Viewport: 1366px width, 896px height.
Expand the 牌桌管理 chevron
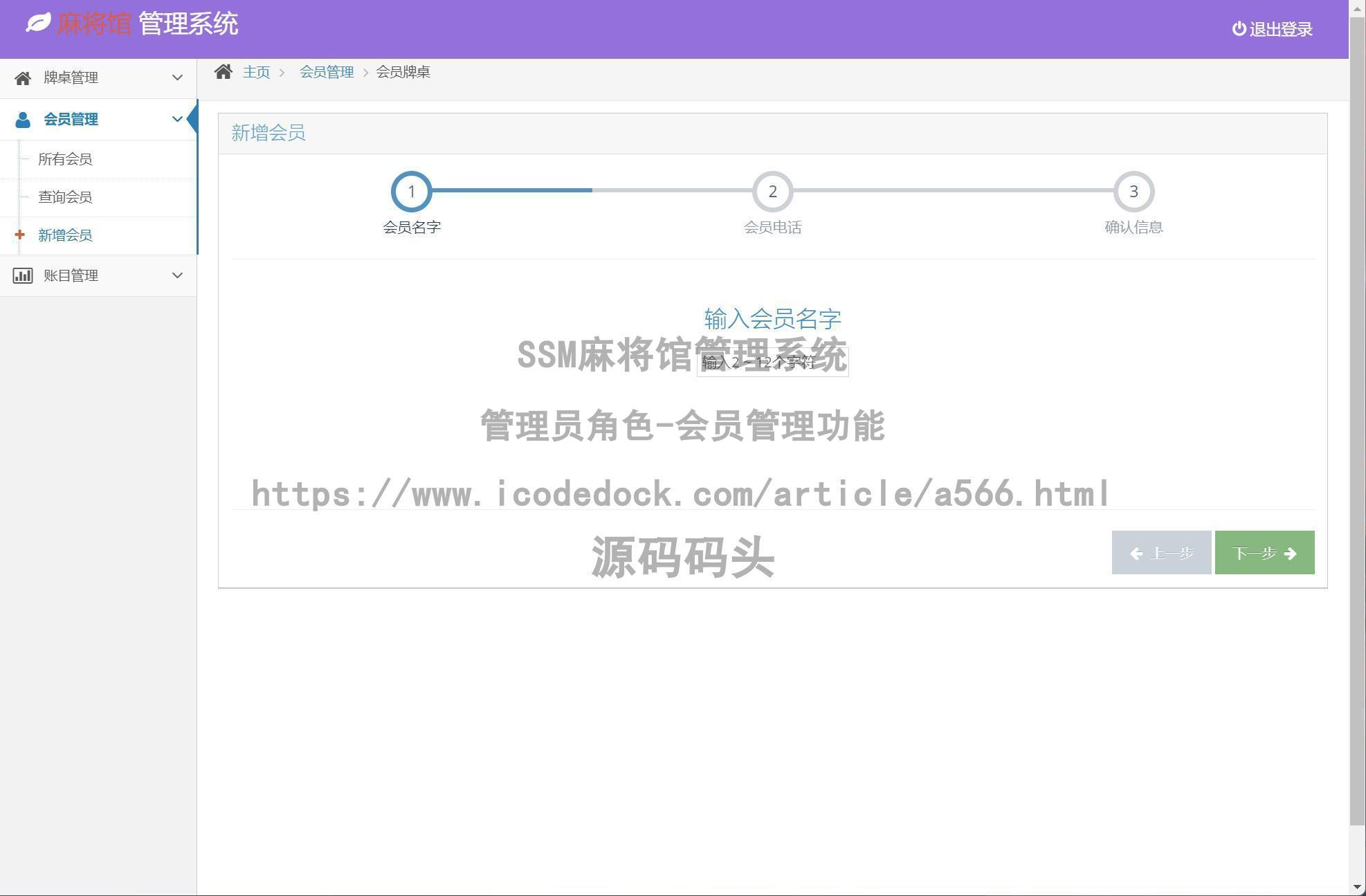(177, 77)
